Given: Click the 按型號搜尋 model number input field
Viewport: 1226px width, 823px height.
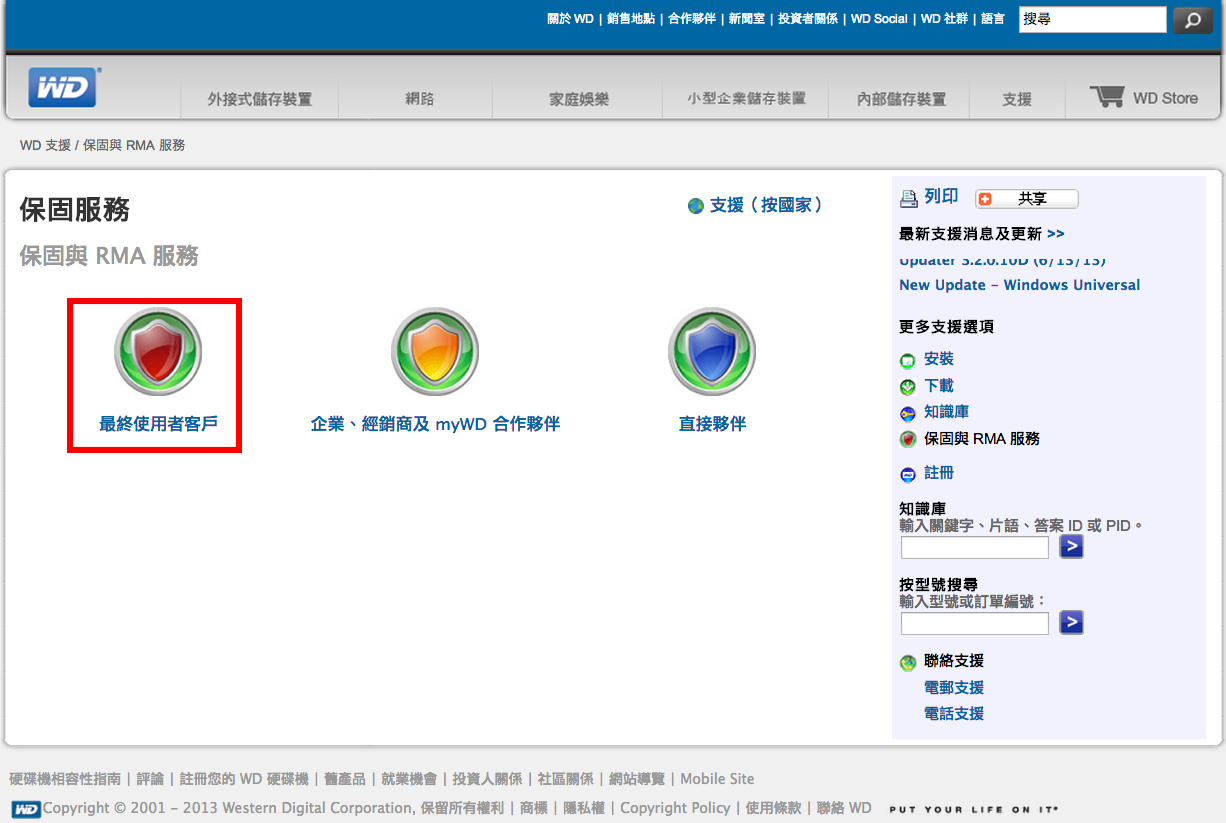Looking at the screenshot, I should [x=975, y=623].
